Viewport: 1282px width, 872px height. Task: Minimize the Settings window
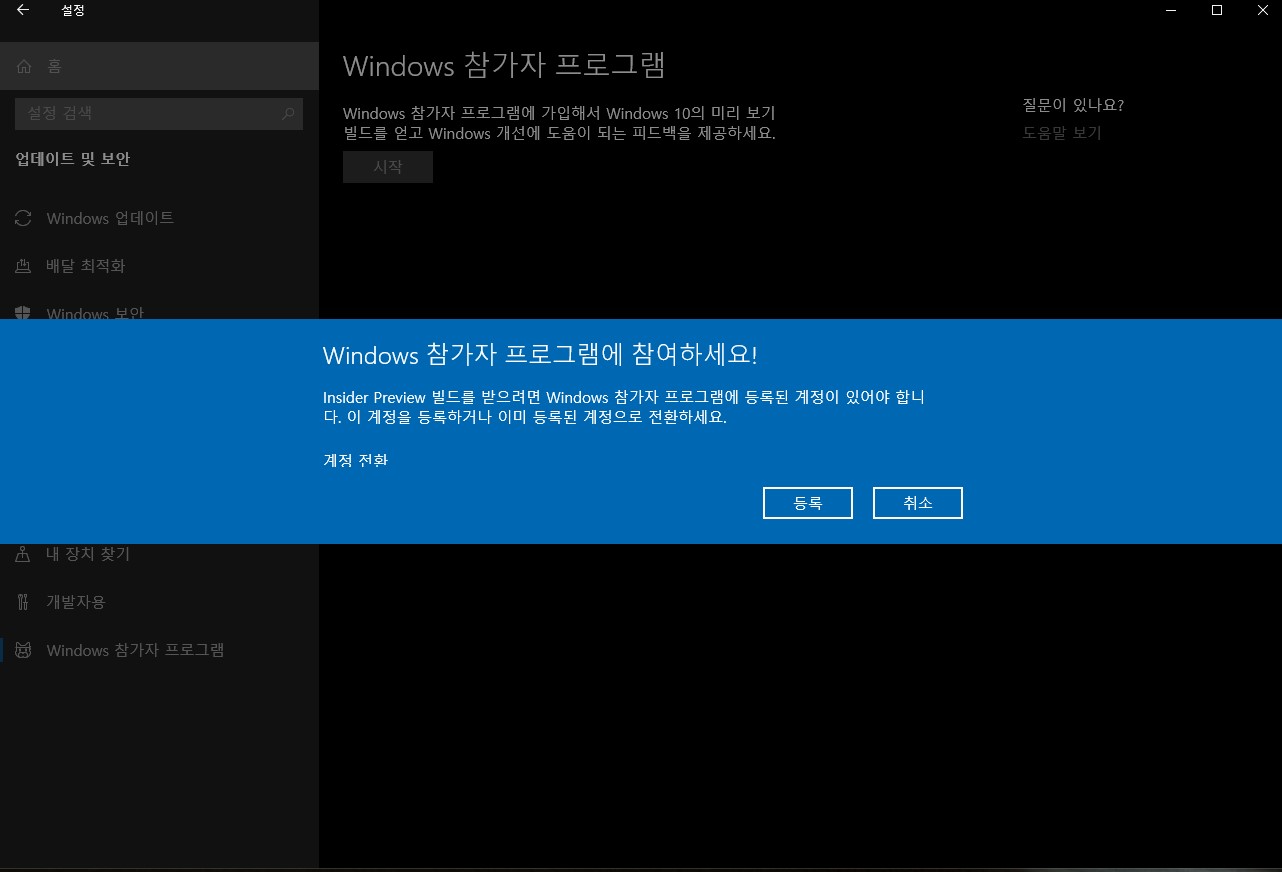[x=1170, y=10]
